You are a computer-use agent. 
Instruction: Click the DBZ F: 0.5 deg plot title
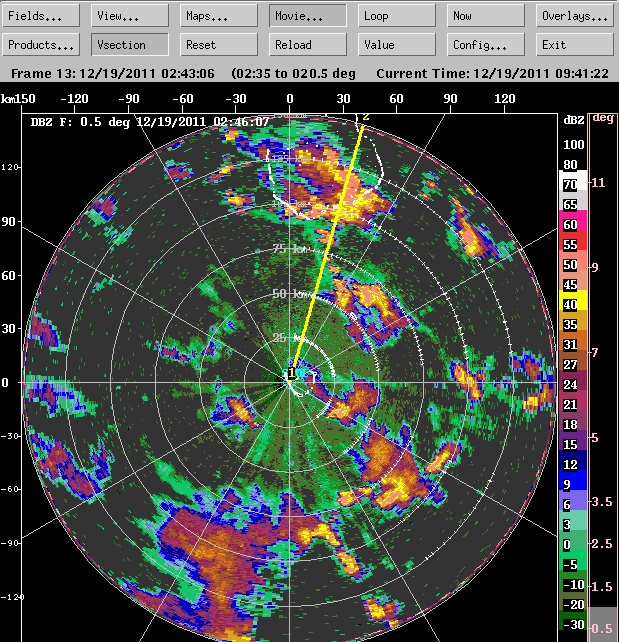150,122
